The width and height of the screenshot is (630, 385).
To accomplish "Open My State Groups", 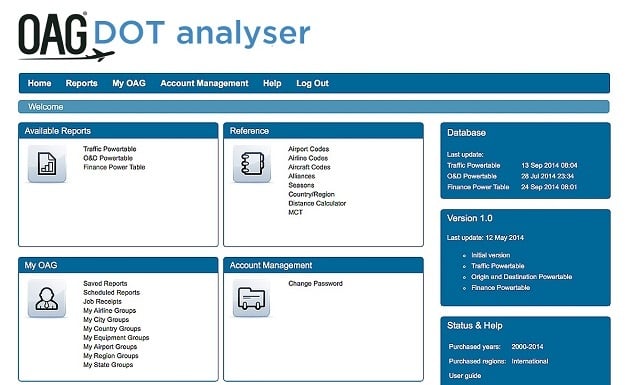I will point(108,365).
